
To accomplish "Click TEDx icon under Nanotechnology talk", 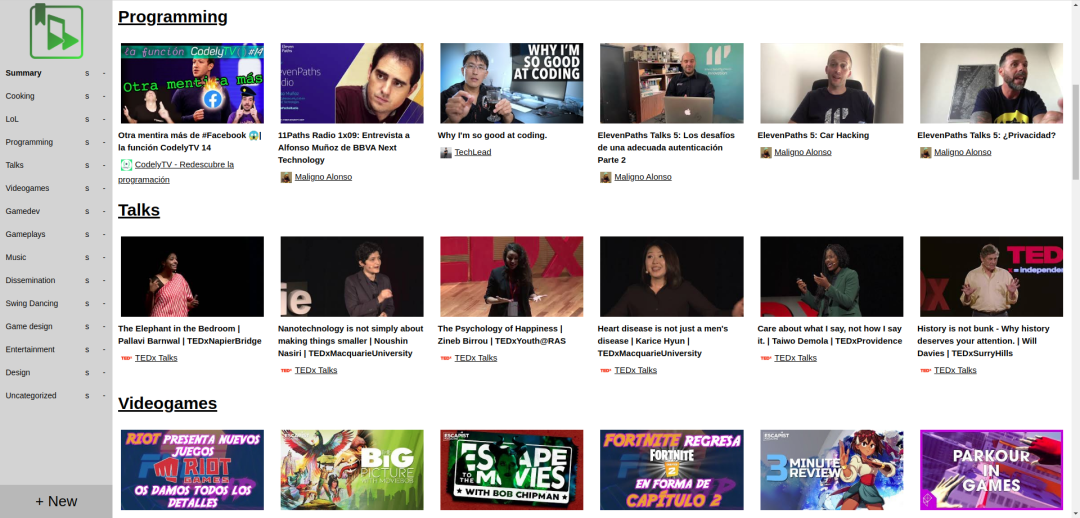I will coord(286,370).
